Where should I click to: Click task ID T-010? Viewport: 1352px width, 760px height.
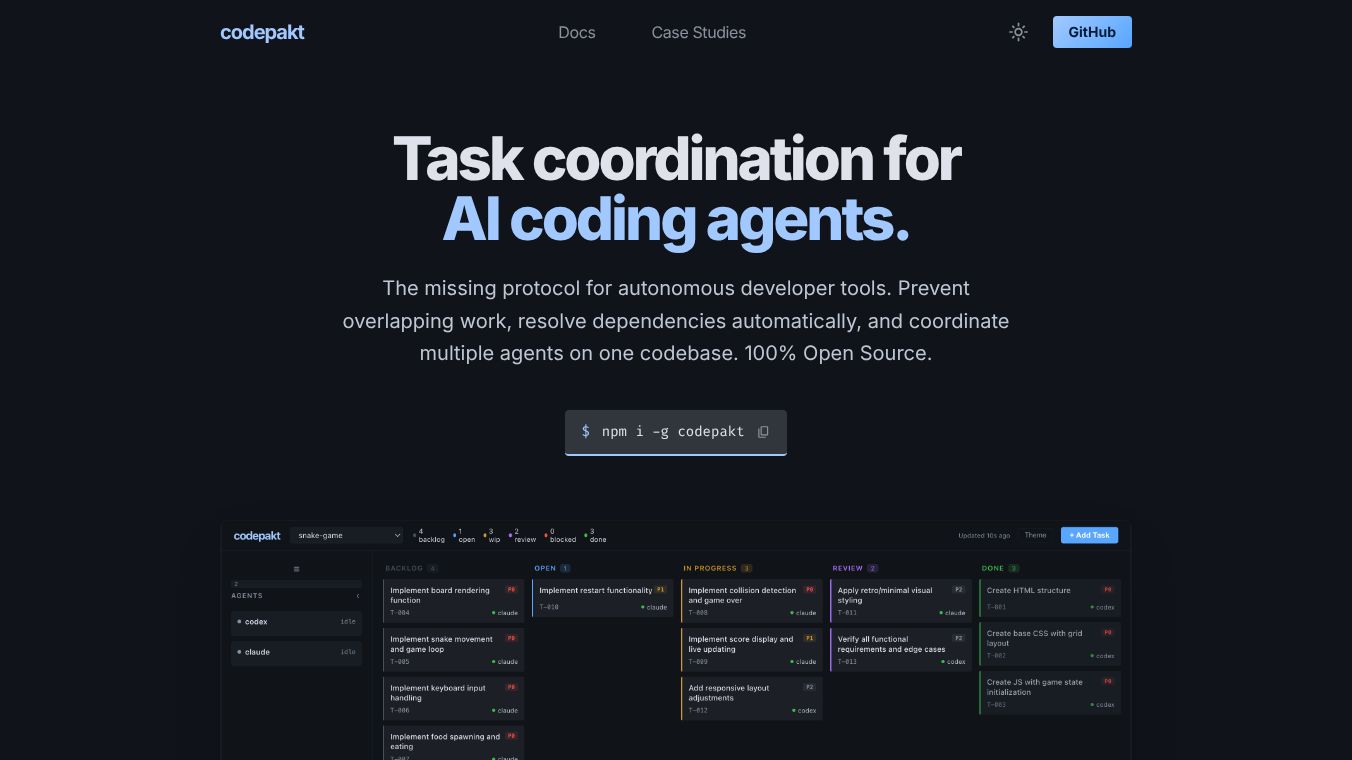(x=549, y=607)
